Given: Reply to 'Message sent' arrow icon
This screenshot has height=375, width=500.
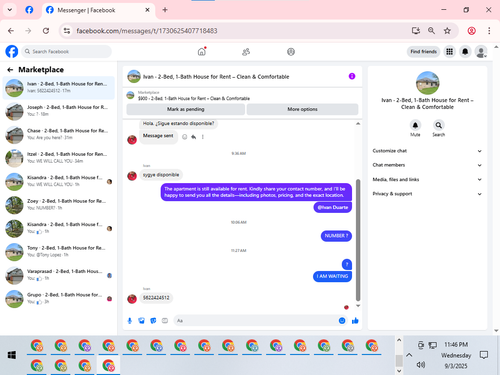Looking at the screenshot, I should pyautogui.click(x=194, y=137).
